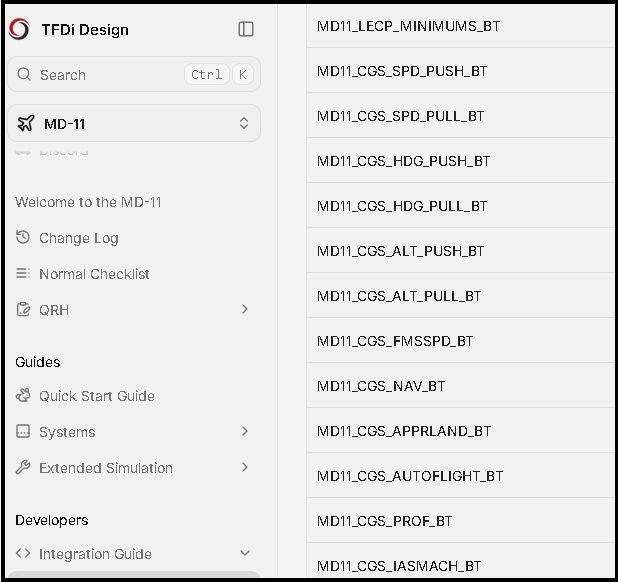The width and height of the screenshot is (618, 582).
Task: Select the MD11_LECP_MINIMUMS_BT row
Action: (460, 26)
